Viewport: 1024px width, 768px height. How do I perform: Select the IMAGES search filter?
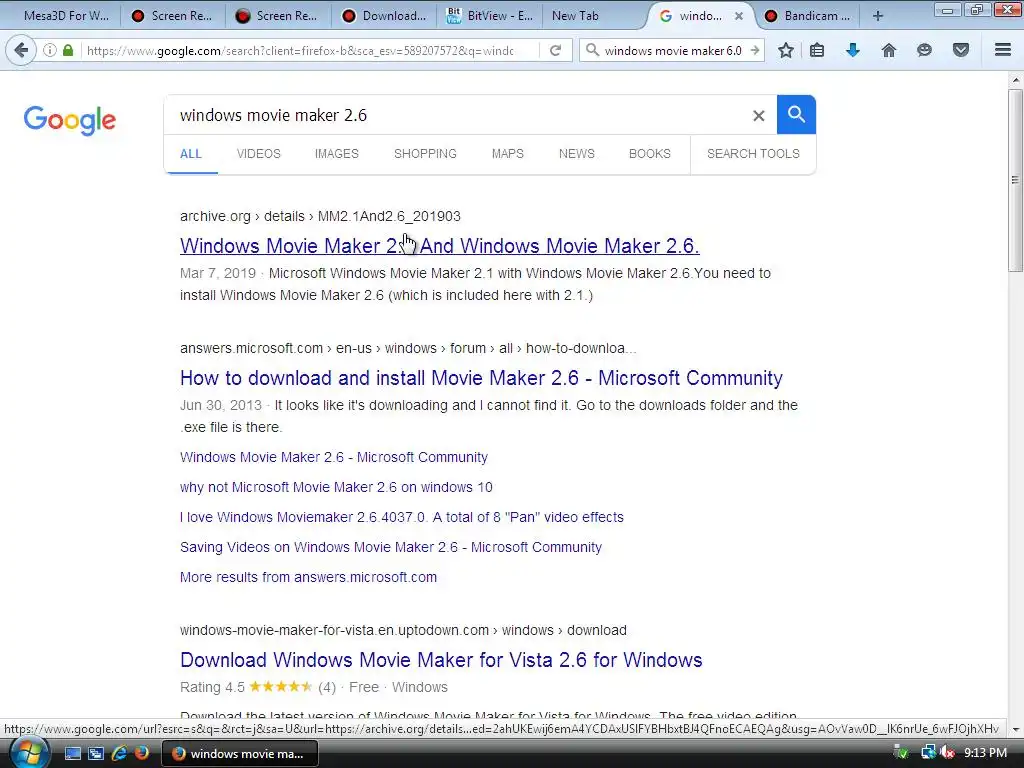point(336,154)
